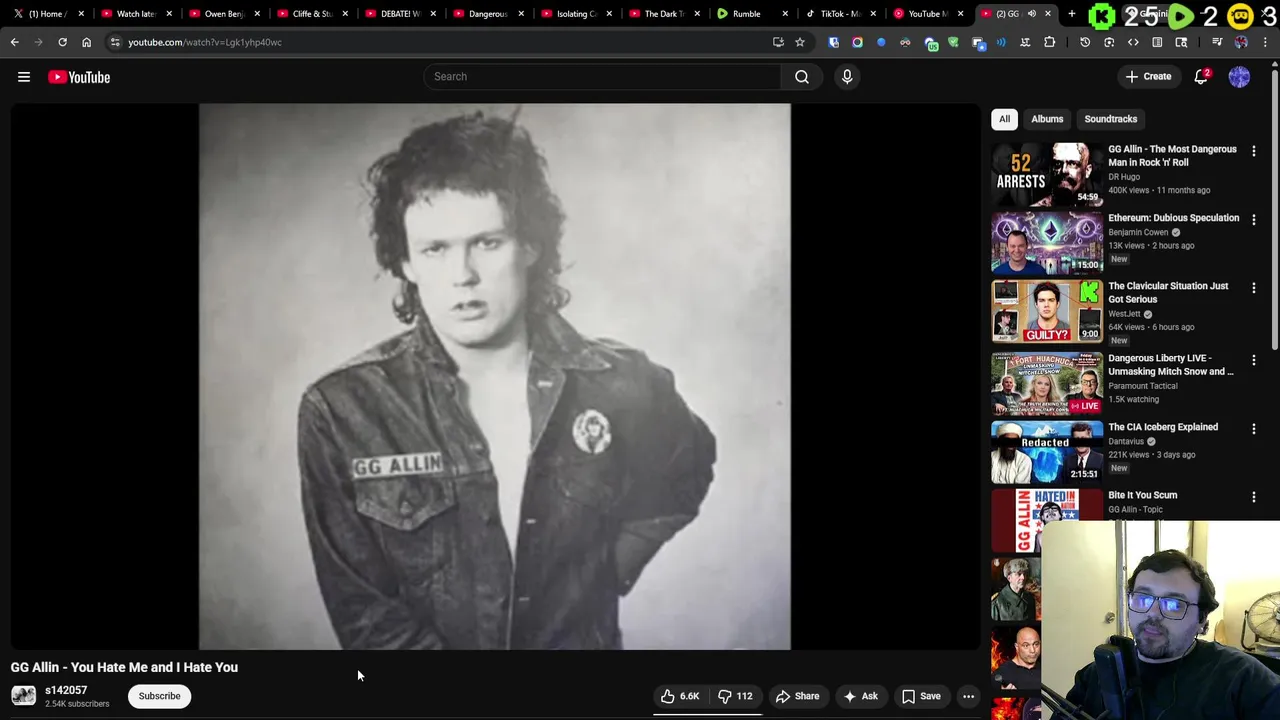This screenshot has height=720, width=1280.
Task: Select the Soundtracks filter chip
Action: [1110, 119]
